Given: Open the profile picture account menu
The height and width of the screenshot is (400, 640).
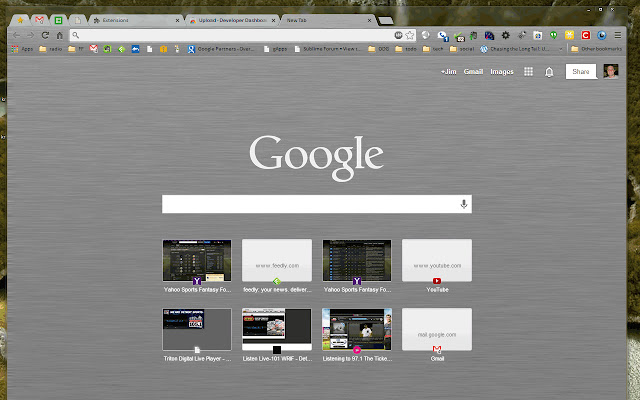Looking at the screenshot, I should pos(611,71).
